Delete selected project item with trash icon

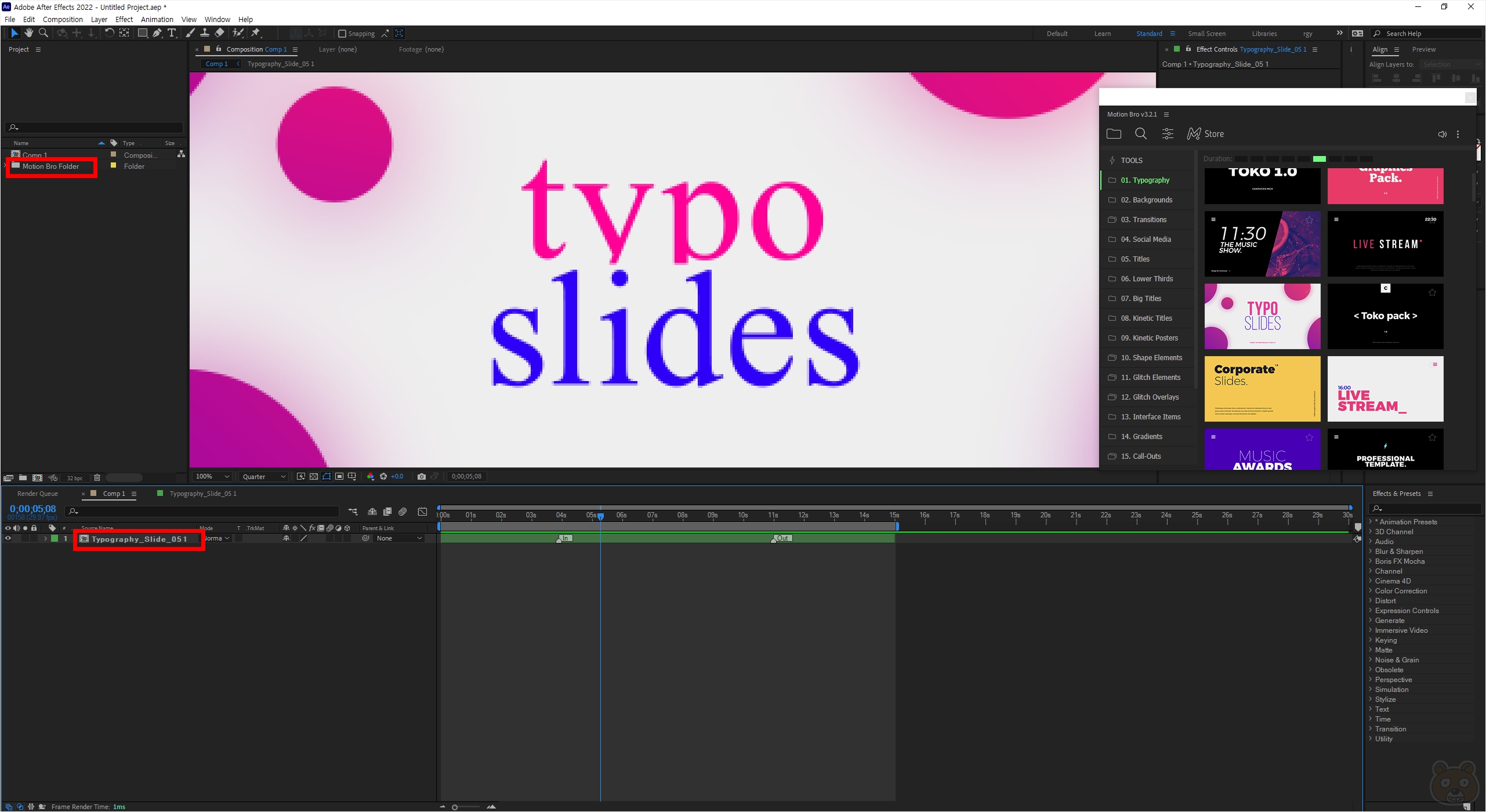point(97,478)
